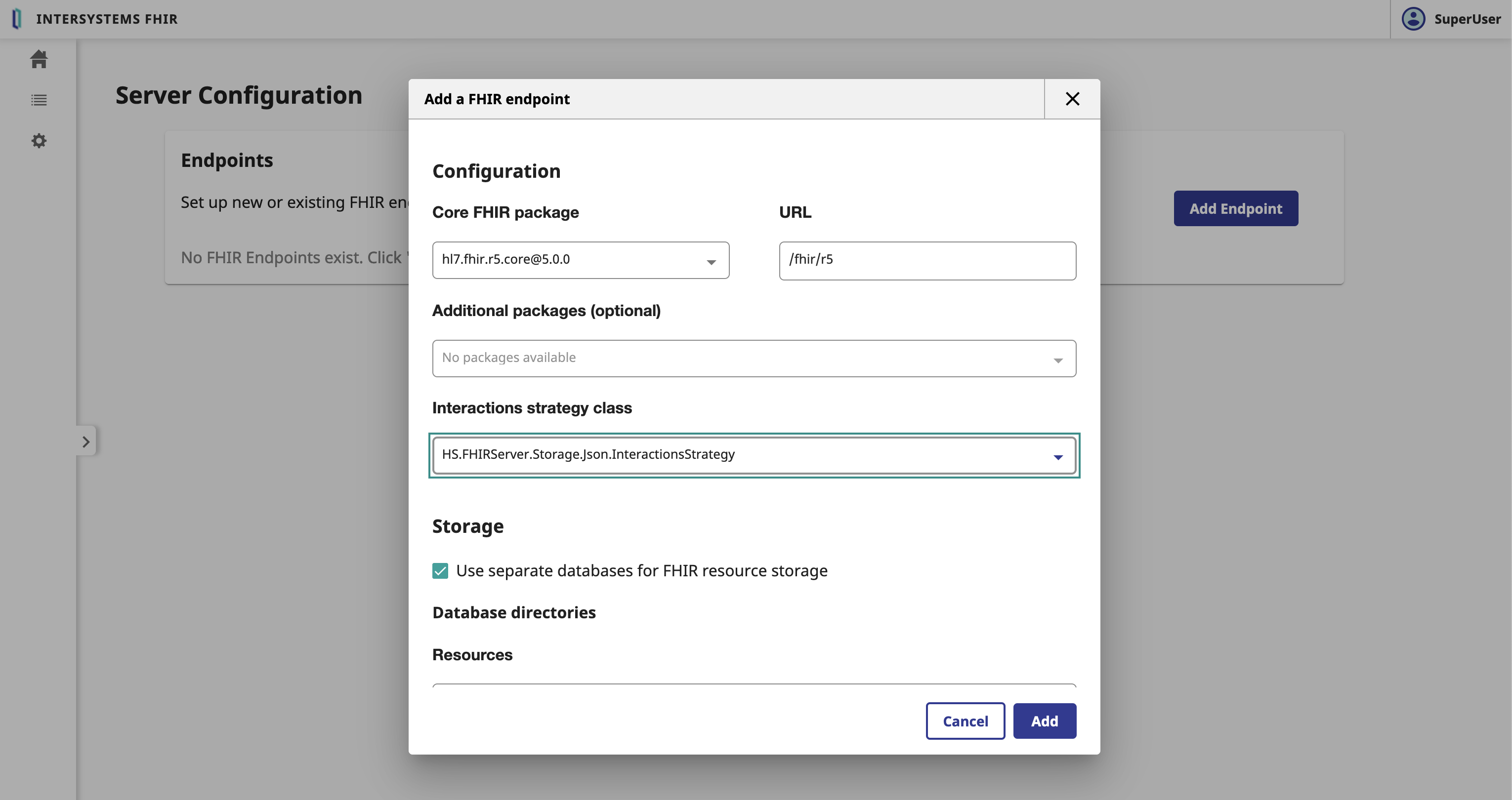Image resolution: width=1512 pixels, height=800 pixels.
Task: Click the Server Configuration heading
Action: tap(239, 95)
